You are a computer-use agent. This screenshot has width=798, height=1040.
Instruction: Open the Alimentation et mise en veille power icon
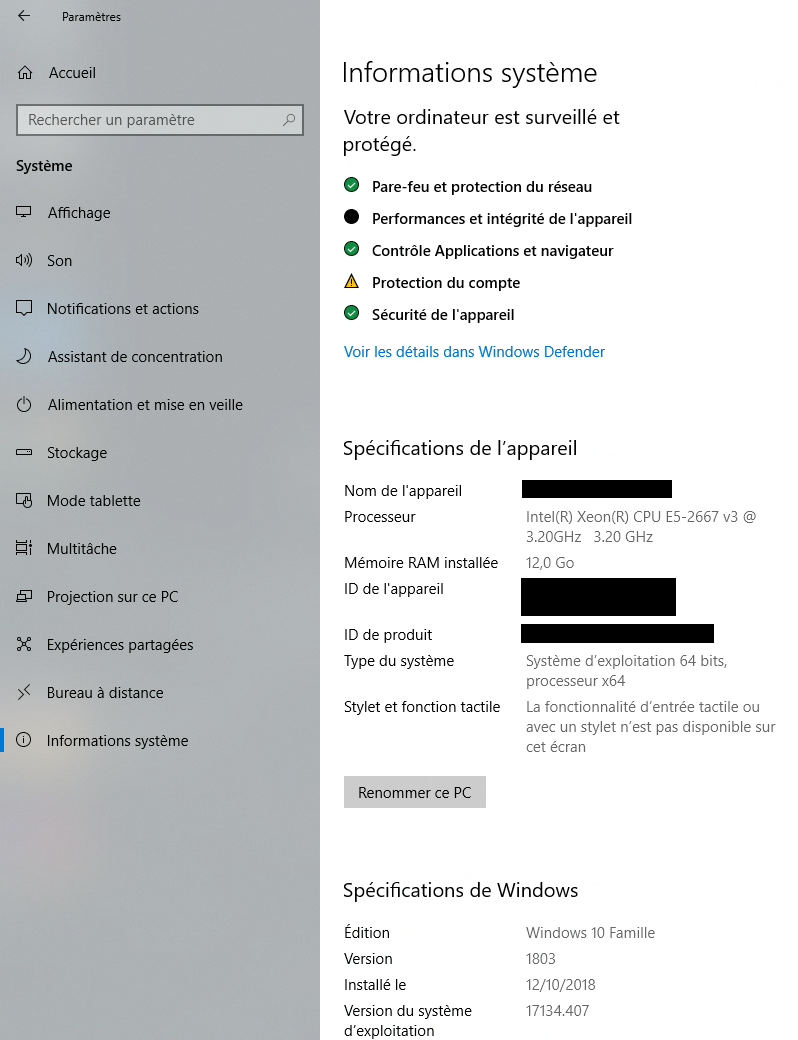pyautogui.click(x=24, y=405)
